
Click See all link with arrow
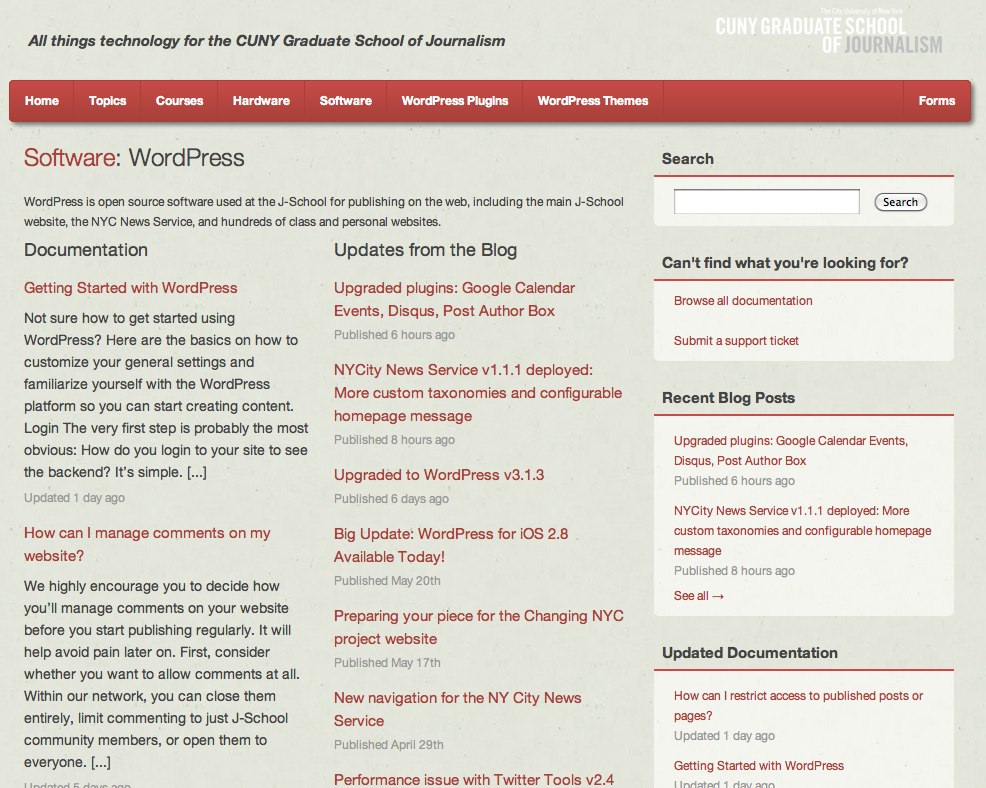coord(699,596)
